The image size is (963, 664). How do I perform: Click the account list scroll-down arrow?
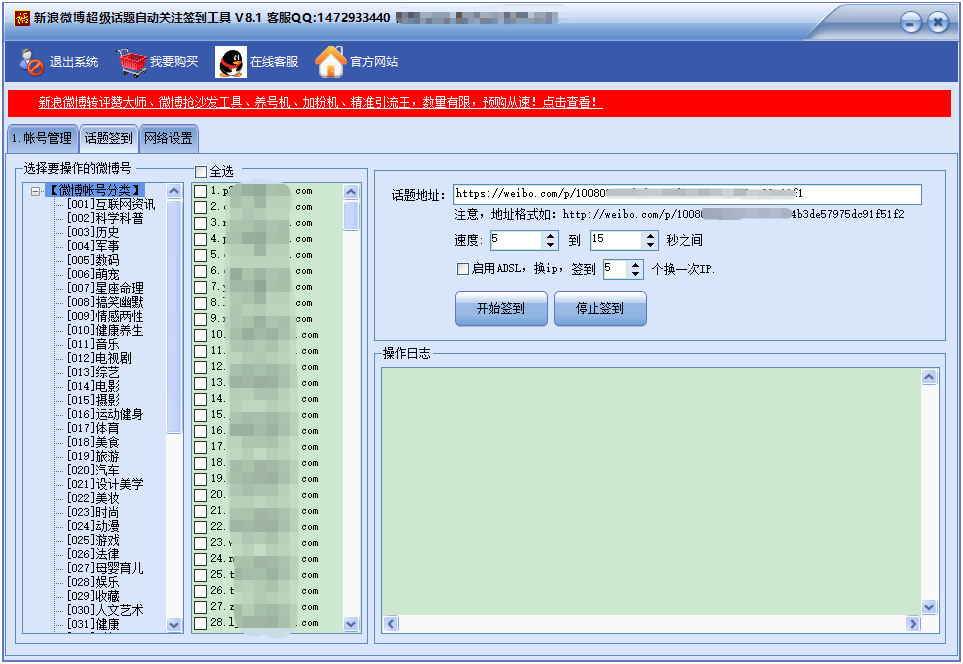(x=351, y=624)
